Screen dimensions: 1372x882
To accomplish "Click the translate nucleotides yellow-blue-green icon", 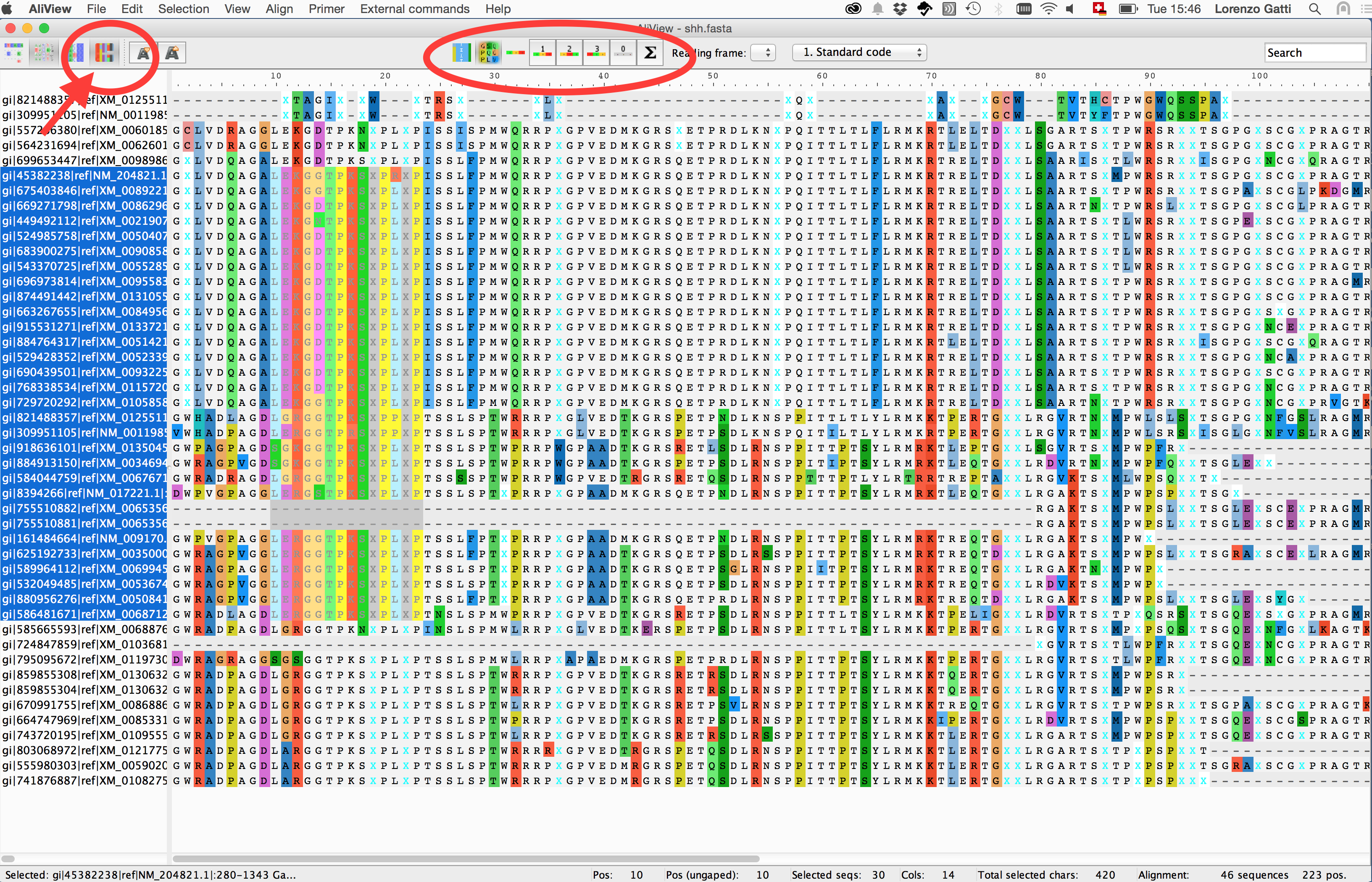I will click(461, 53).
